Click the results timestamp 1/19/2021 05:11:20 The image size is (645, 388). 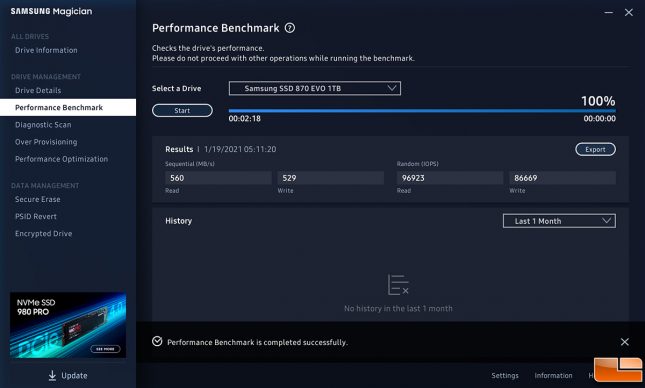pos(240,149)
